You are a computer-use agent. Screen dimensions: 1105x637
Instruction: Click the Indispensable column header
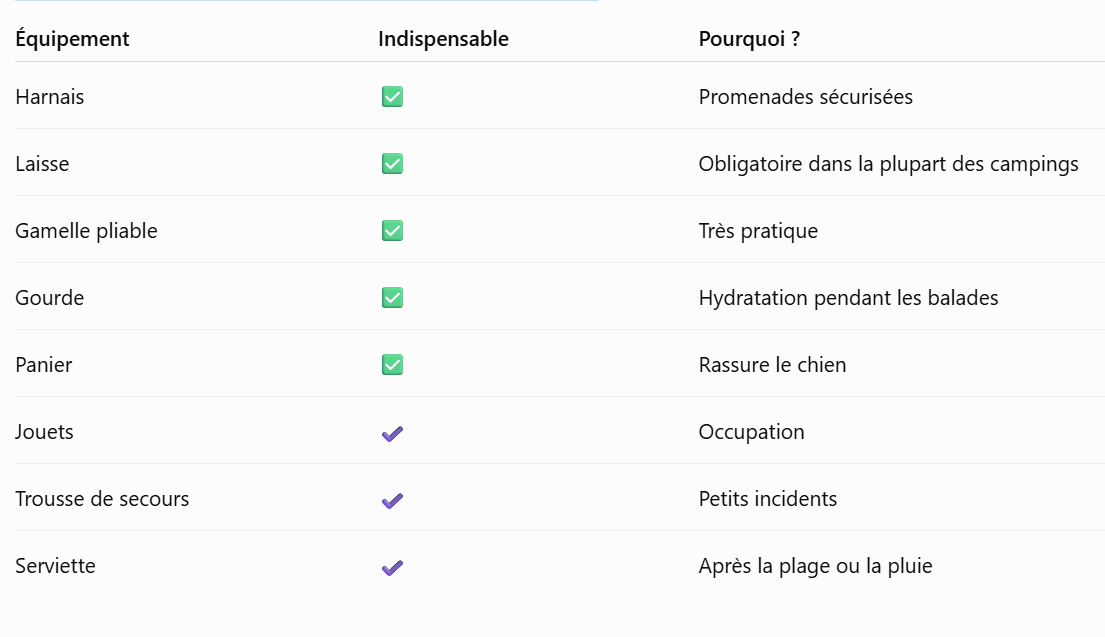point(443,39)
